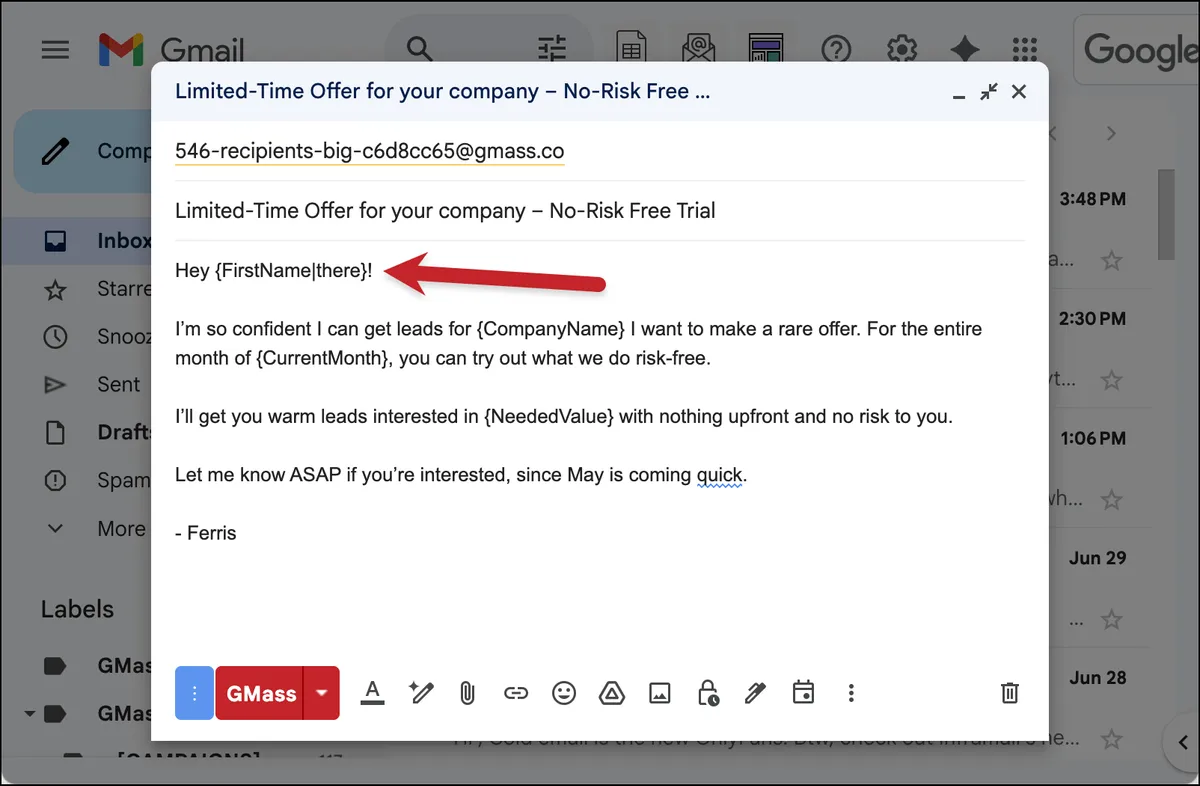
Task: Insert files using Google Drive icon
Action: click(x=611, y=693)
